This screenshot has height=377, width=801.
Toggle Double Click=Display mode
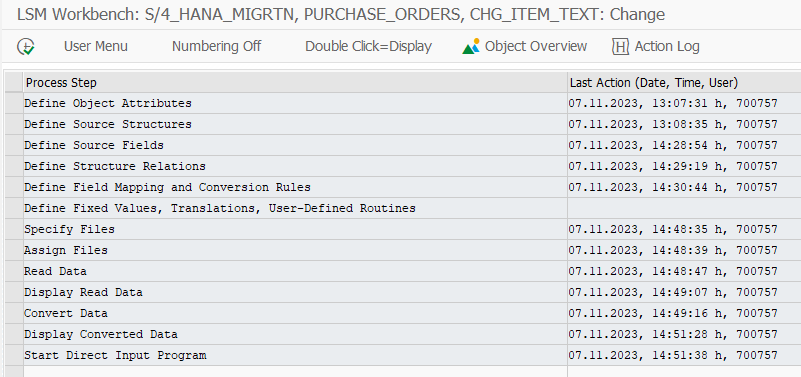click(369, 46)
